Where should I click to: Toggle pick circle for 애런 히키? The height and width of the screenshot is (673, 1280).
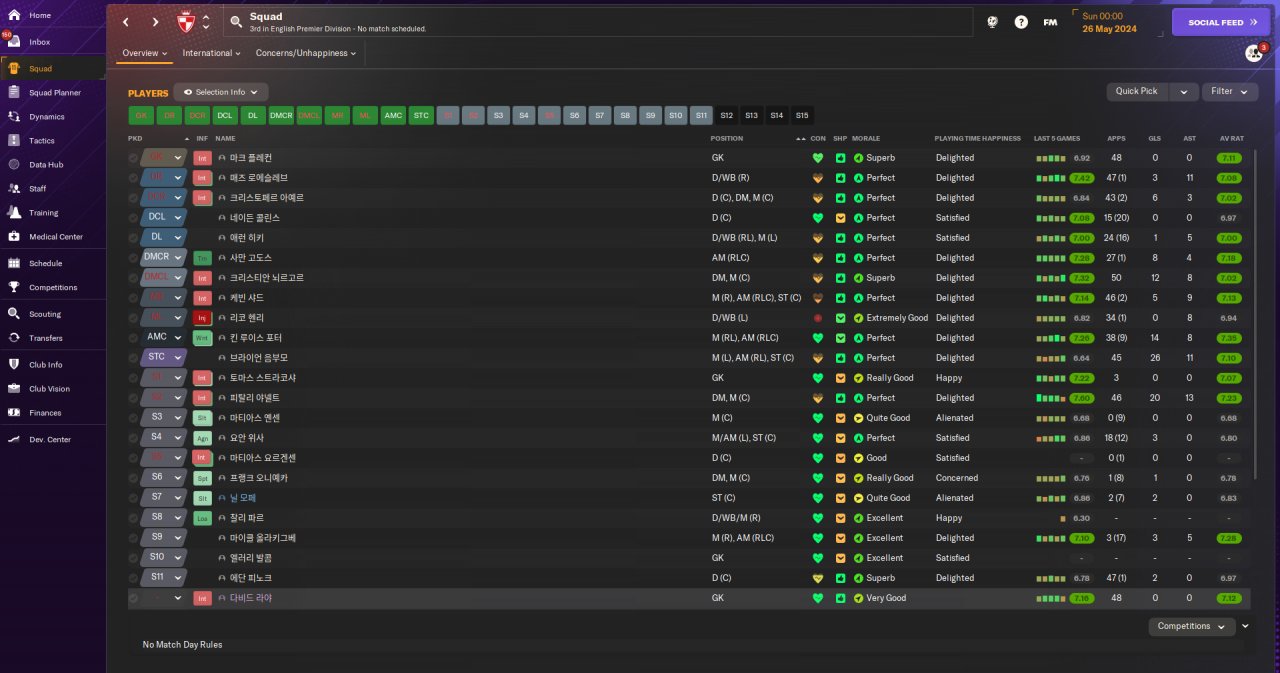133,238
